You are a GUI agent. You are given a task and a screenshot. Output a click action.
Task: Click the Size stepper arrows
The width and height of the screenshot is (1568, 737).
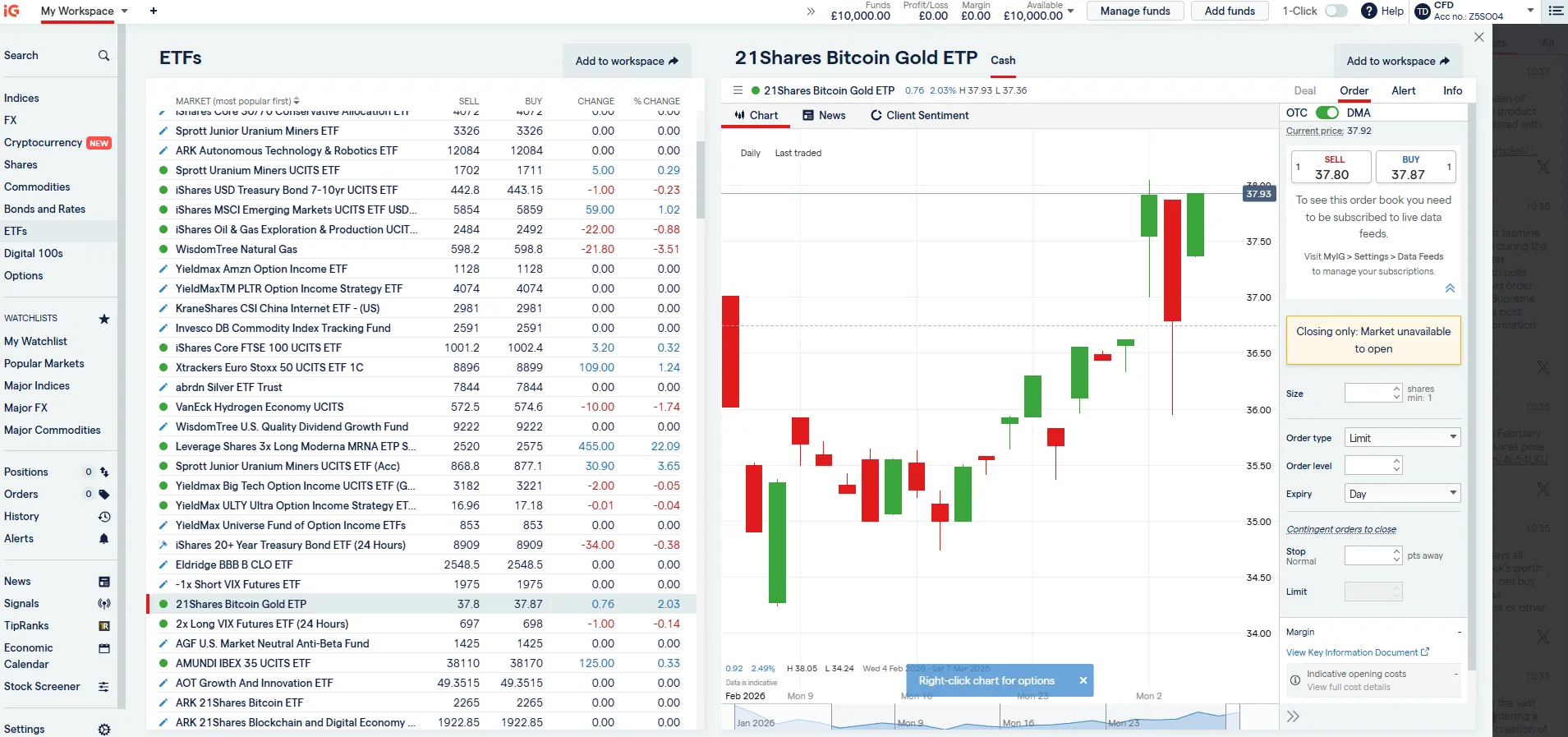click(x=1396, y=393)
